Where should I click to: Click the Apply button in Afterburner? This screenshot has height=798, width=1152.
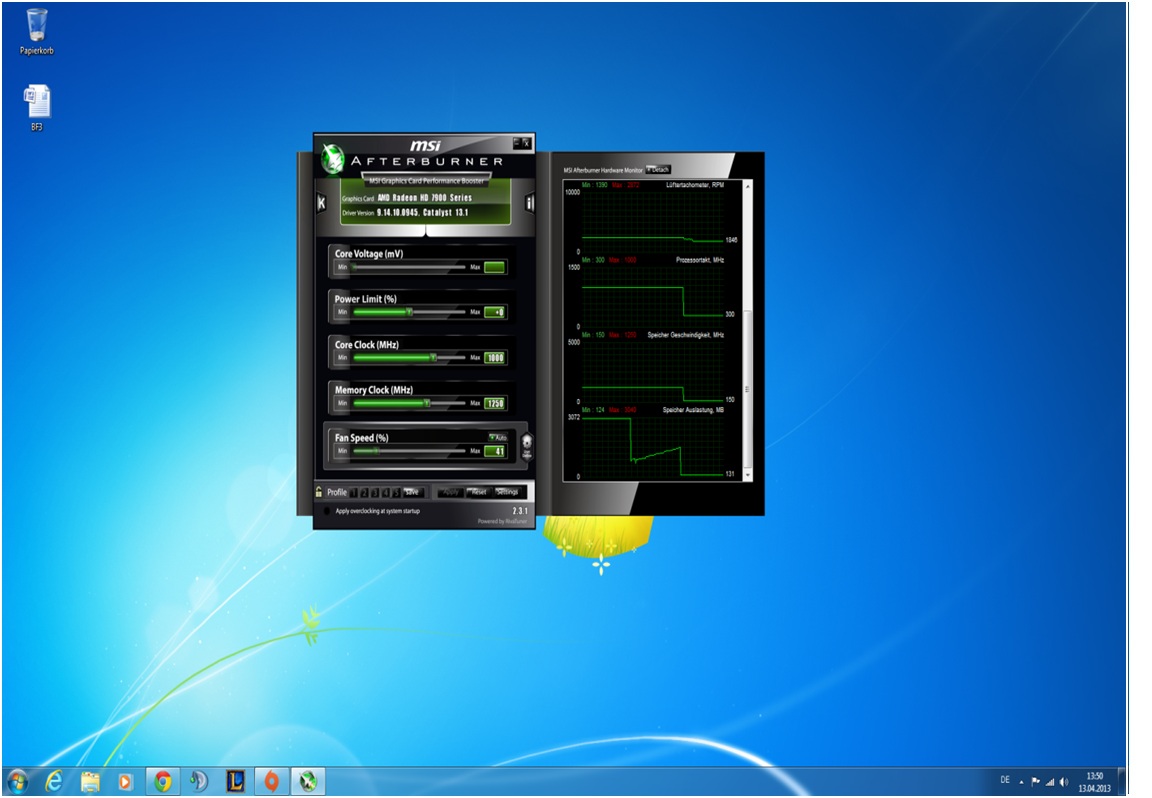click(451, 492)
